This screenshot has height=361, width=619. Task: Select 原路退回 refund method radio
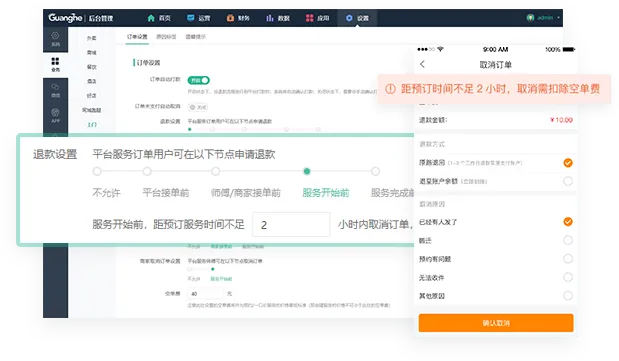568,163
